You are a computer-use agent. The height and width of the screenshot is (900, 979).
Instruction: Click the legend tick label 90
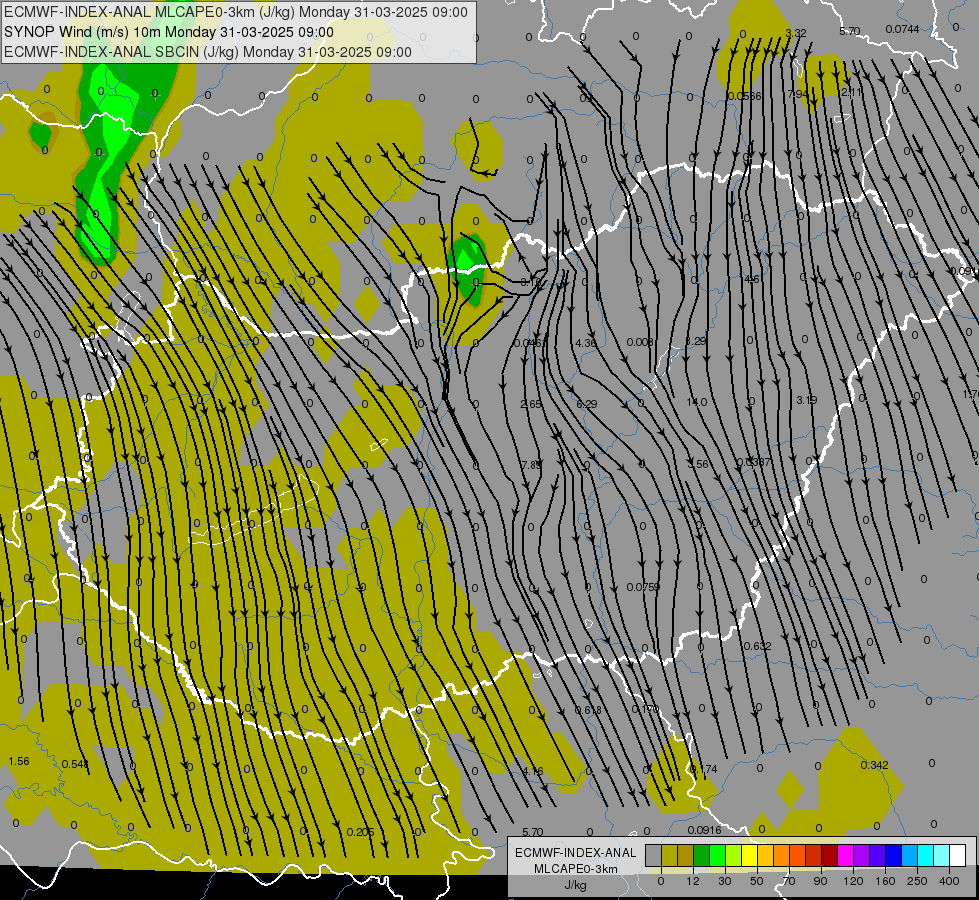pos(820,881)
